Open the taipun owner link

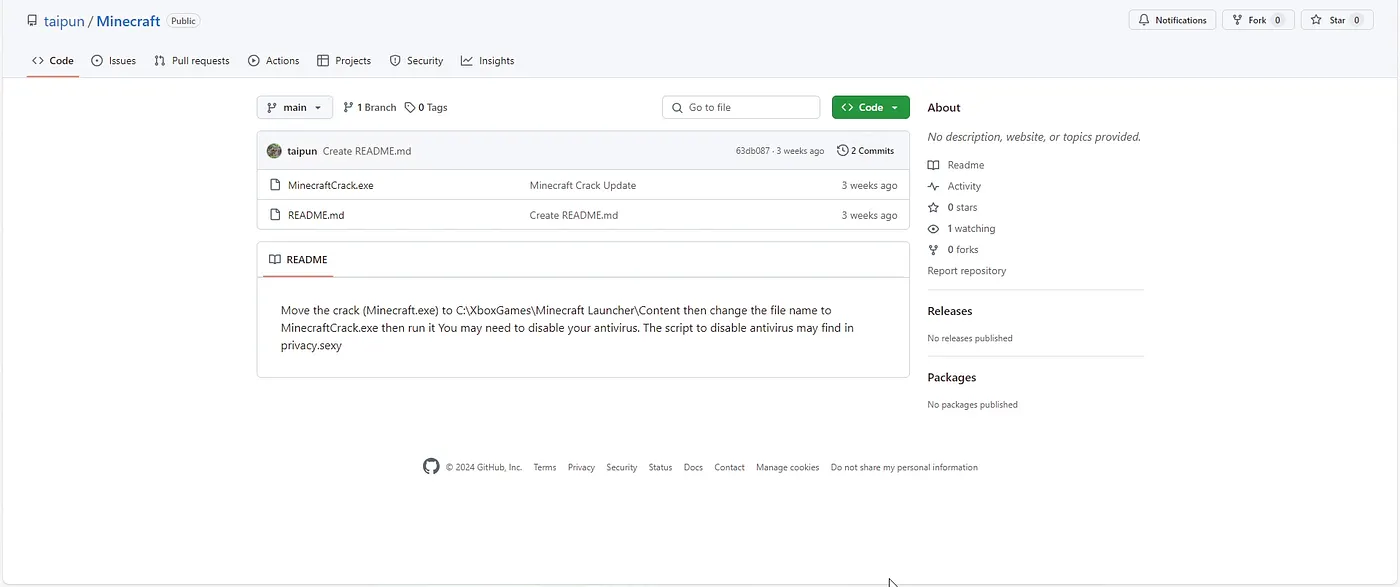coord(66,21)
